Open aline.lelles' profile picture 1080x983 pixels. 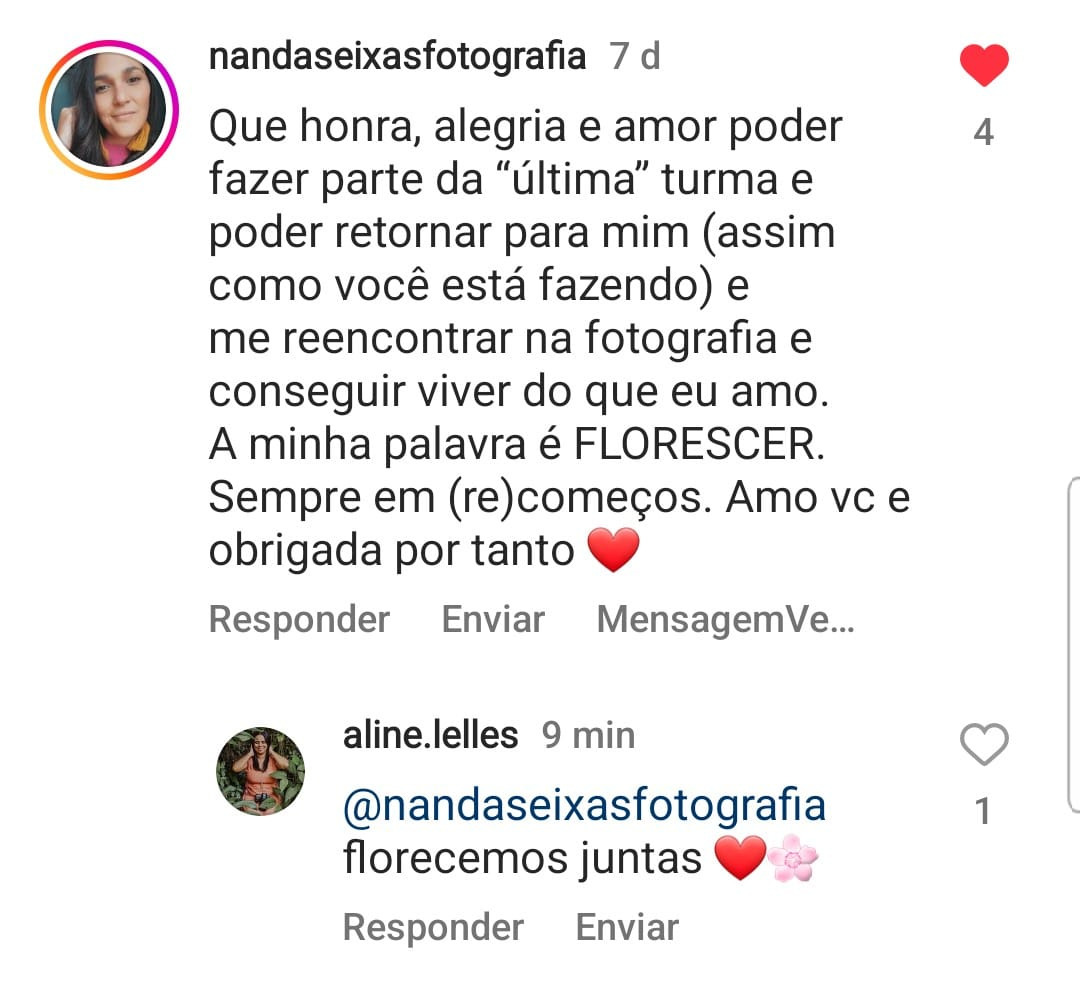(260, 772)
